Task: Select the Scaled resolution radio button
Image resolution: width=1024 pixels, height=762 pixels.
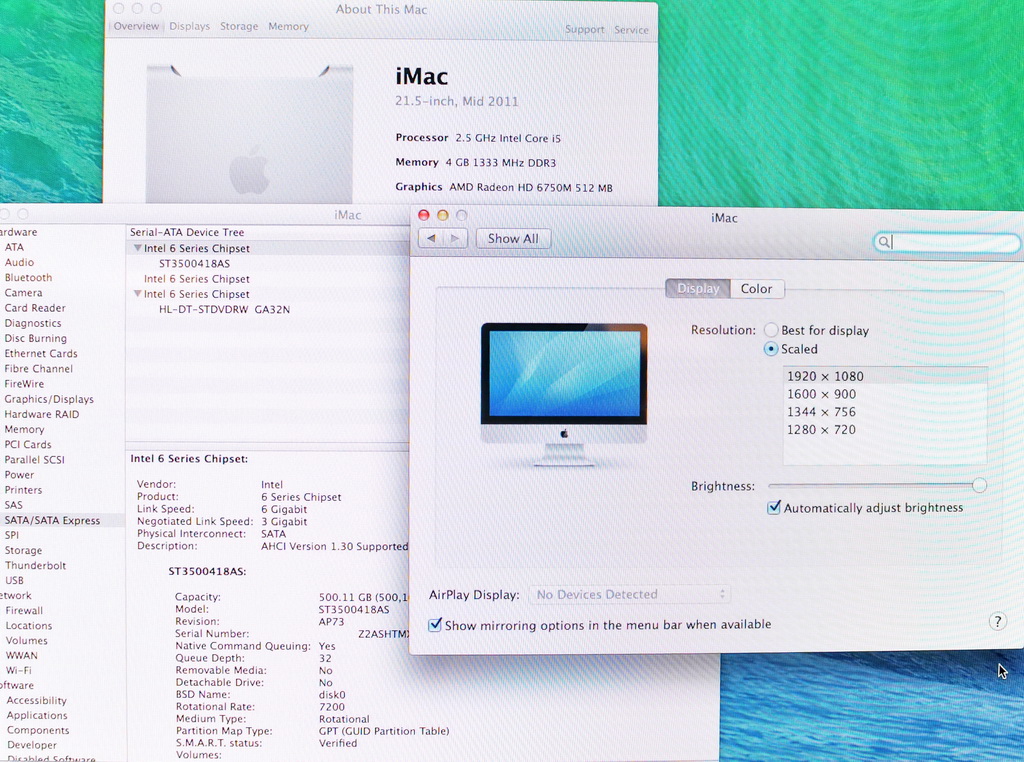Action: click(x=771, y=349)
